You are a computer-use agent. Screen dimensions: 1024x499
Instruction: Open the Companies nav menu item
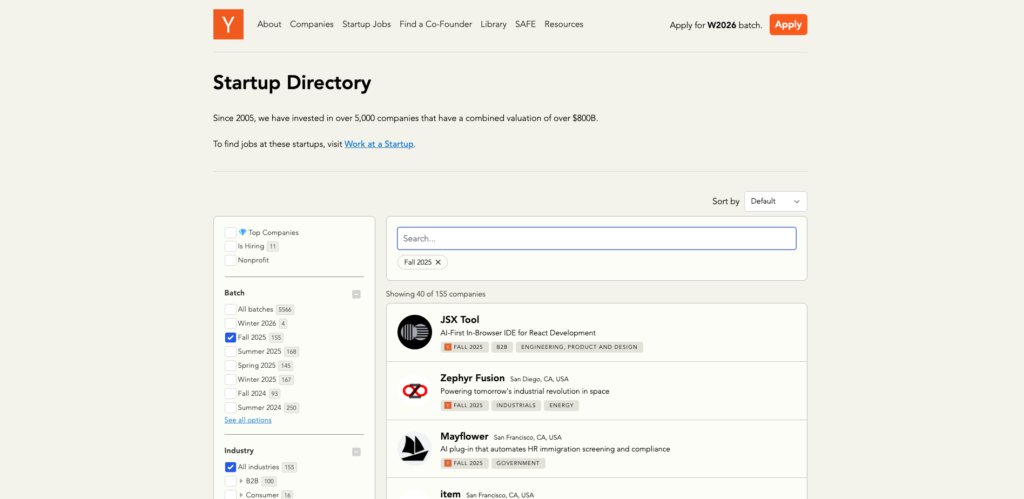[311, 24]
